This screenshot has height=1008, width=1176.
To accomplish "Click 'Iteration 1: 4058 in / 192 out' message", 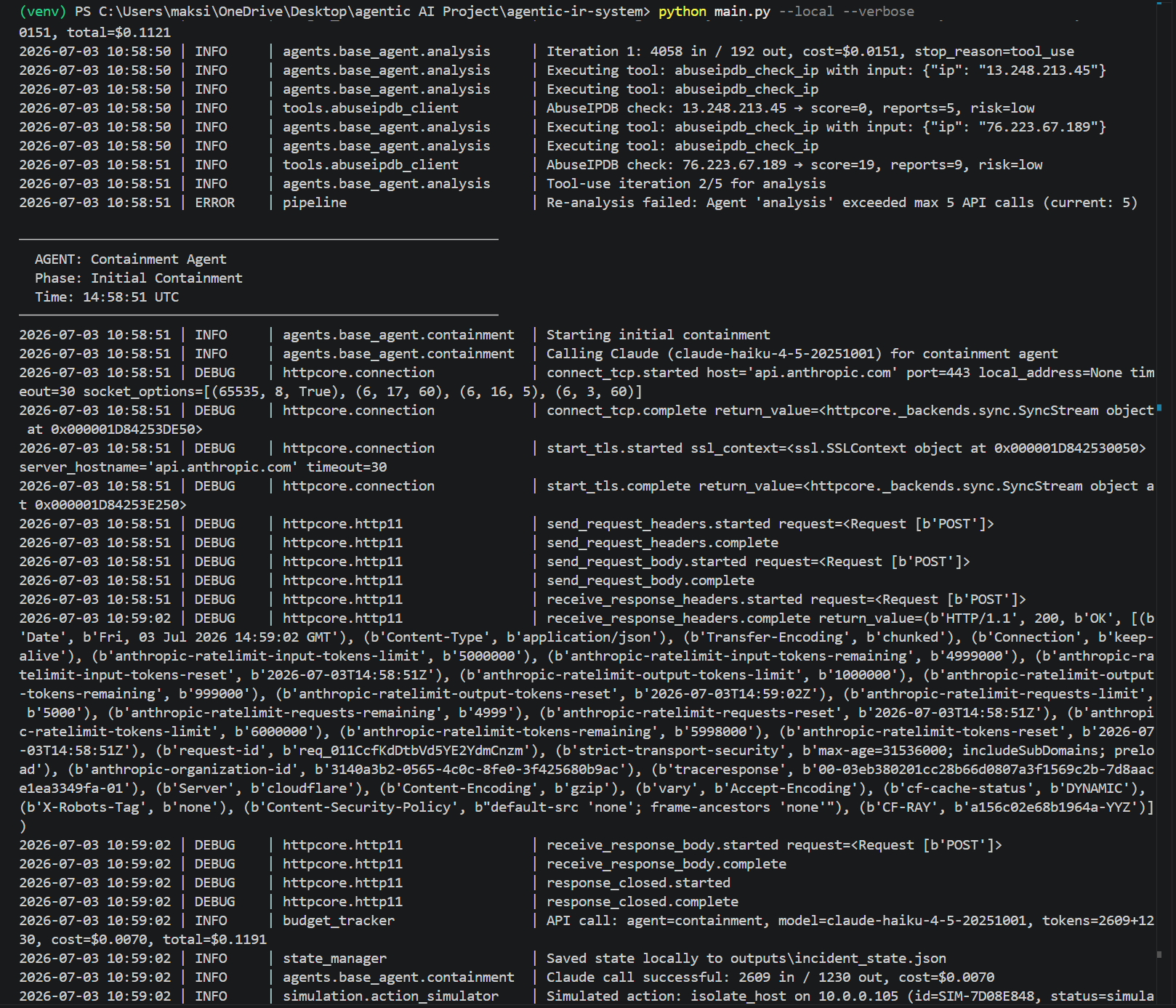I will (810, 51).
